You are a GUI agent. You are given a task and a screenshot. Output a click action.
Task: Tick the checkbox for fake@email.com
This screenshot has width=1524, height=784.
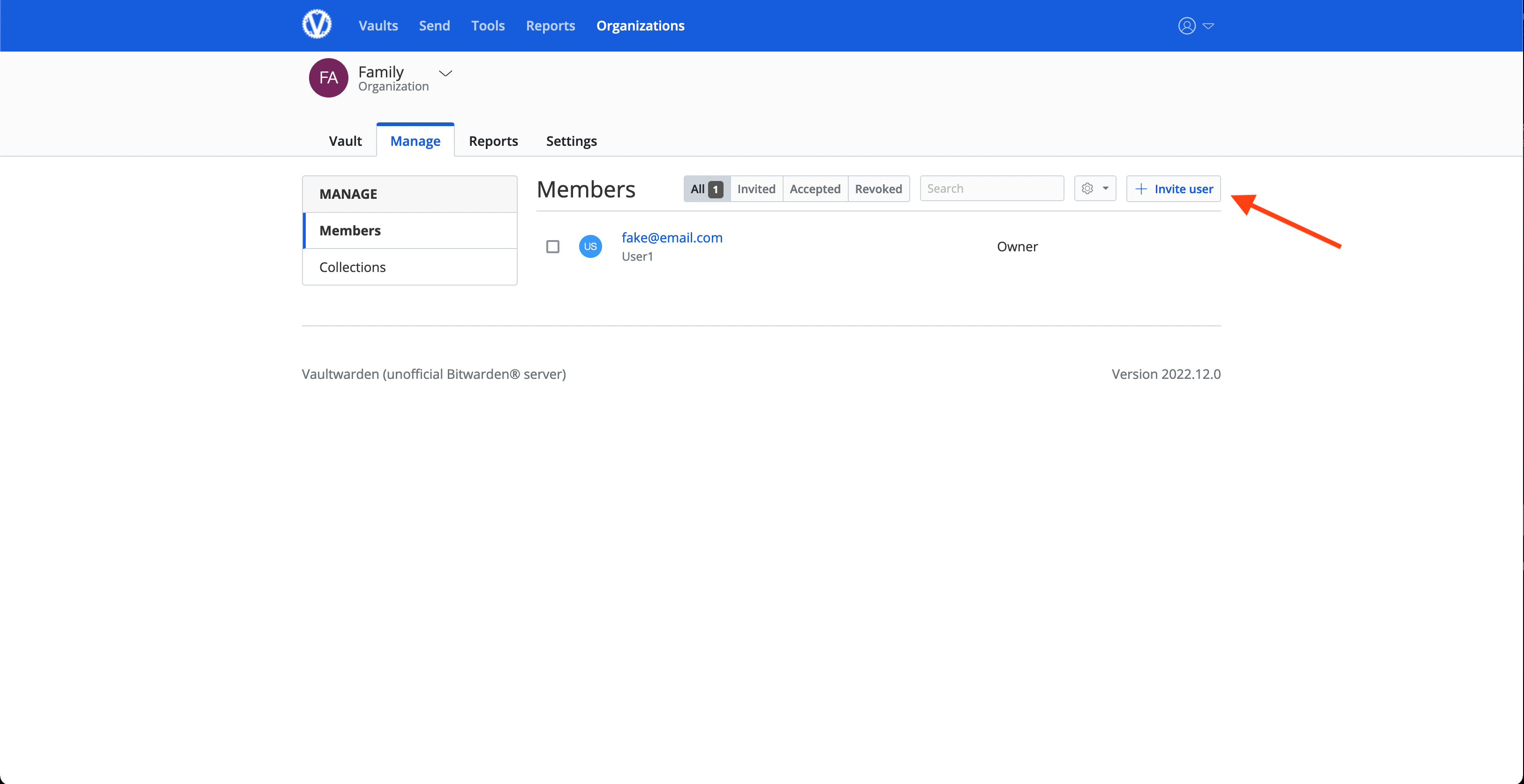click(x=552, y=247)
